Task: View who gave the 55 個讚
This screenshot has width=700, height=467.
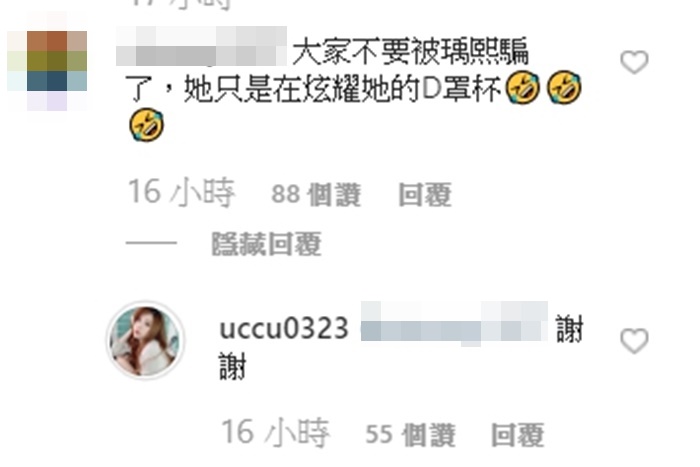Action: click(x=410, y=435)
